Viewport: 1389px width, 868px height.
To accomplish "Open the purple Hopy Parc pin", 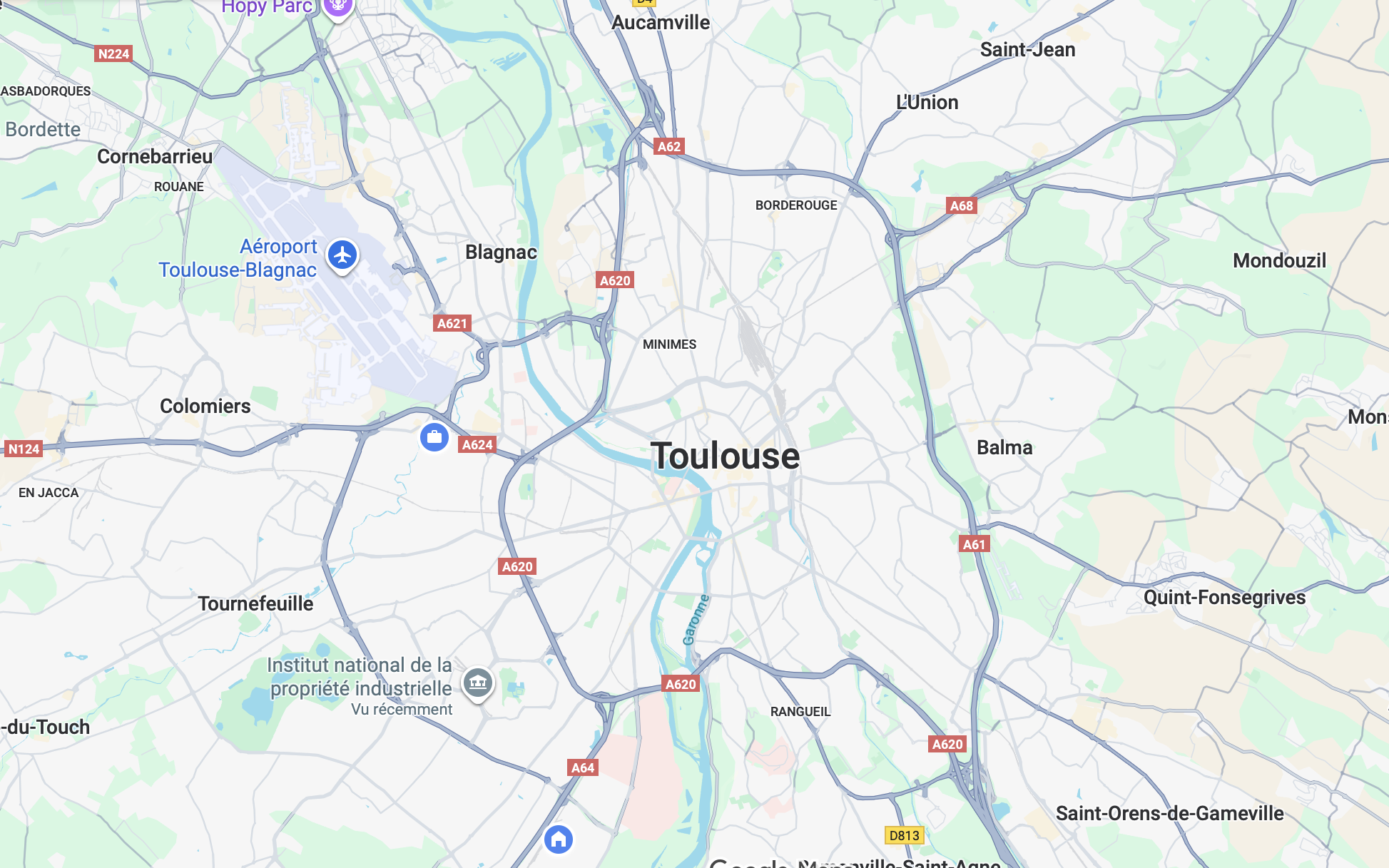I will [x=338, y=9].
